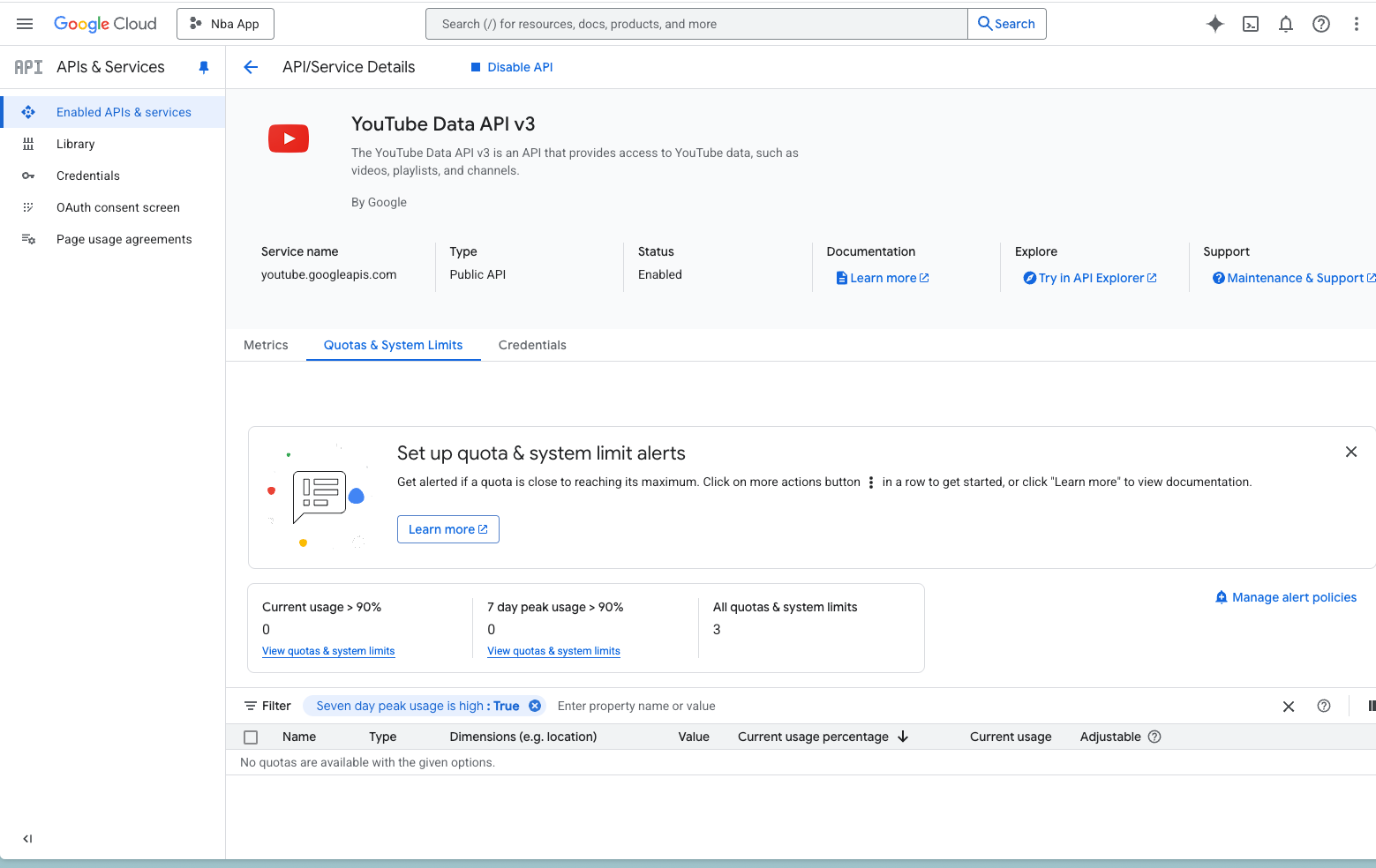Switch to the Metrics tab
Screen dimensions: 1376x868
(x=266, y=345)
